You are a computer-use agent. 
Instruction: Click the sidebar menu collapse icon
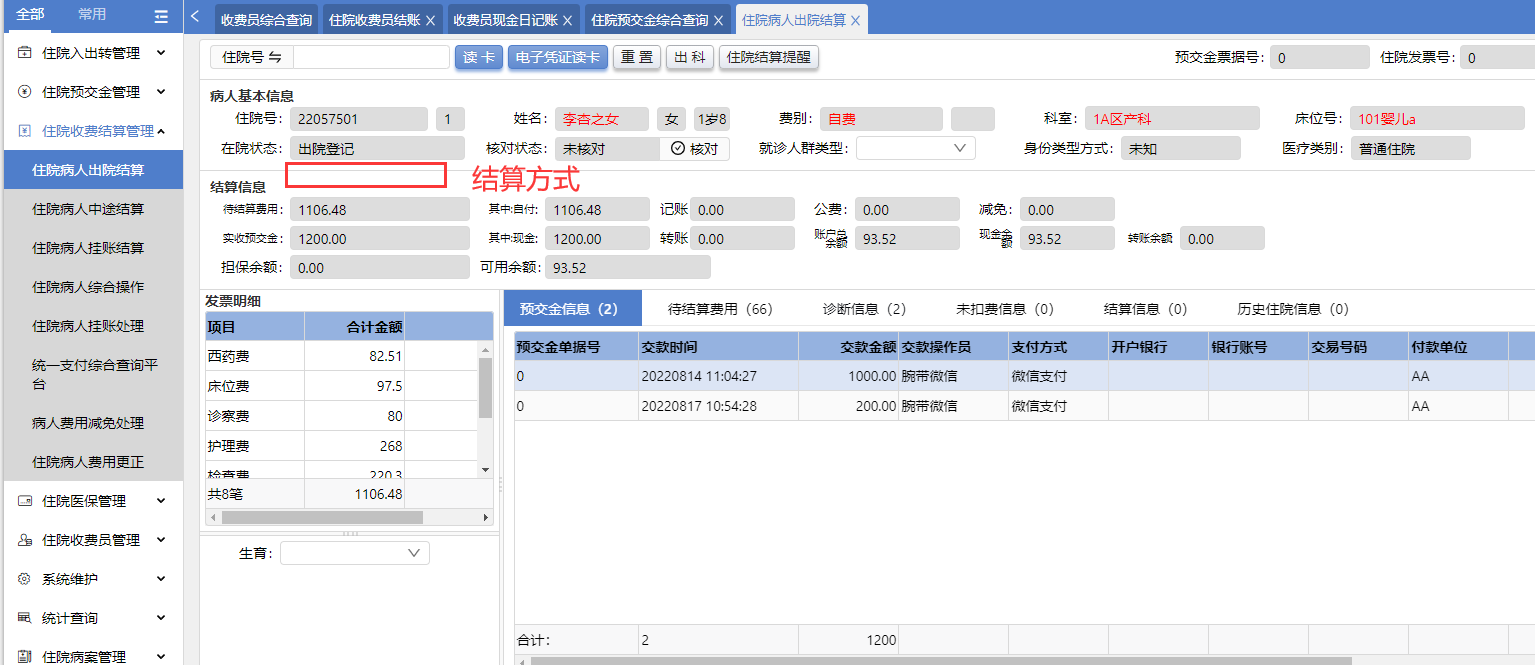(161, 16)
